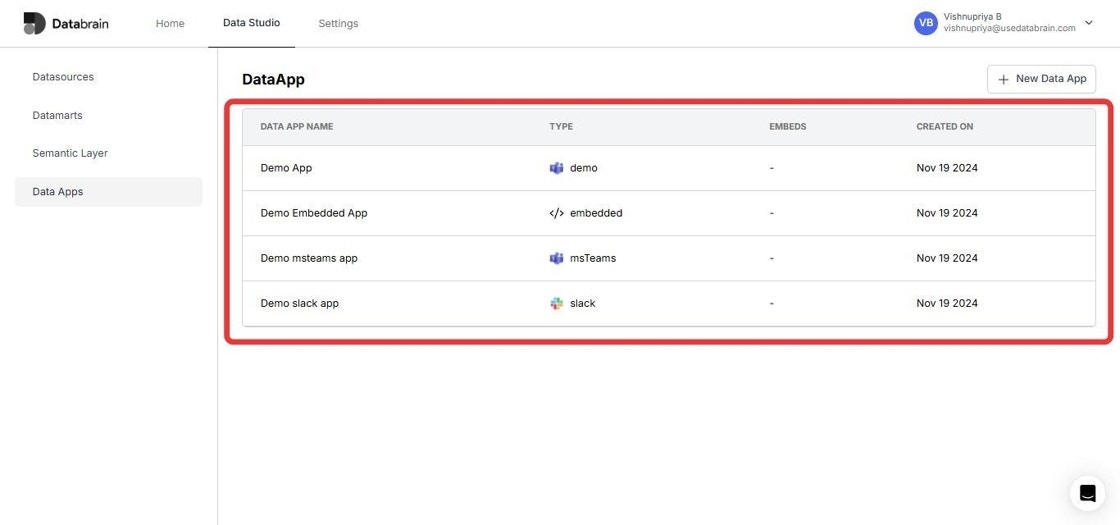Screen dimensions: 1120x525
Task: Click the Slack logo icon
Action: click(556, 303)
